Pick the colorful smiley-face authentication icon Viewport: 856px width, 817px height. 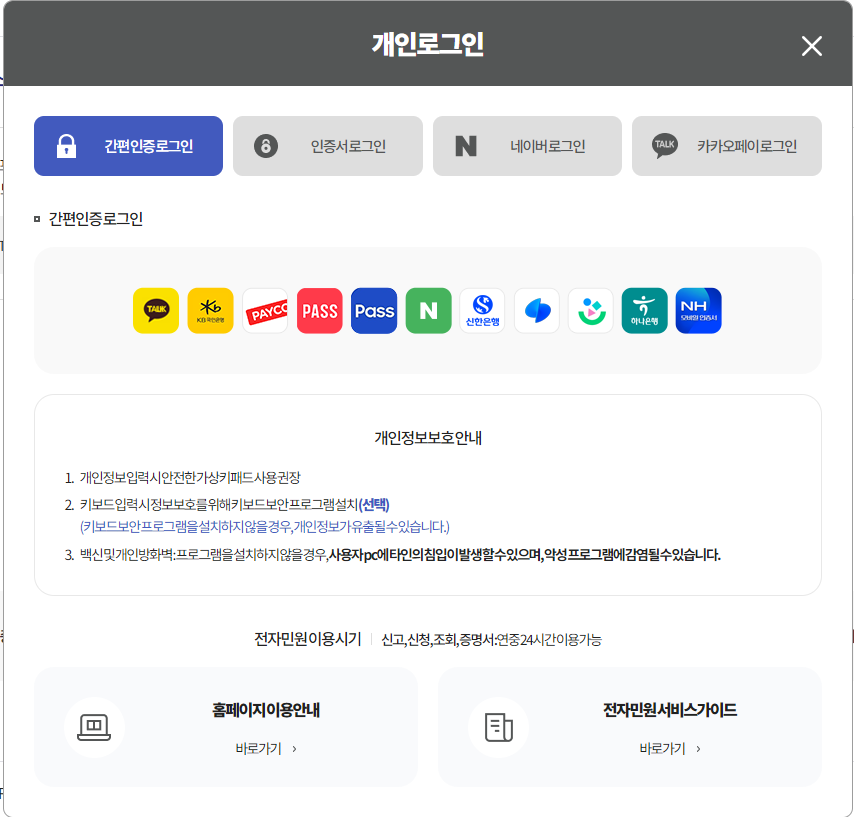point(591,310)
